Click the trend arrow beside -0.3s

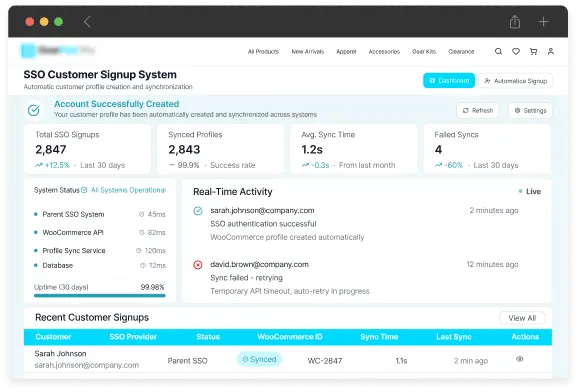point(305,165)
